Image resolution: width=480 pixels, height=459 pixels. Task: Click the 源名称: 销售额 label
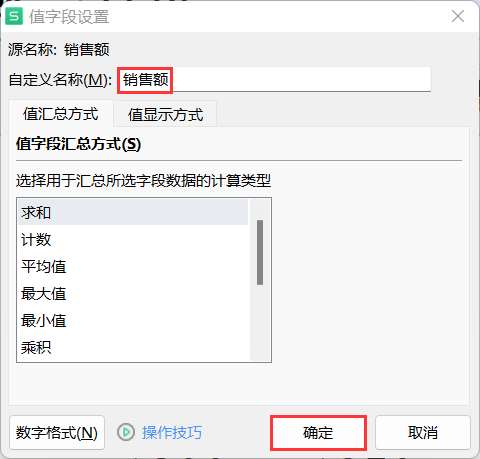tap(59, 50)
